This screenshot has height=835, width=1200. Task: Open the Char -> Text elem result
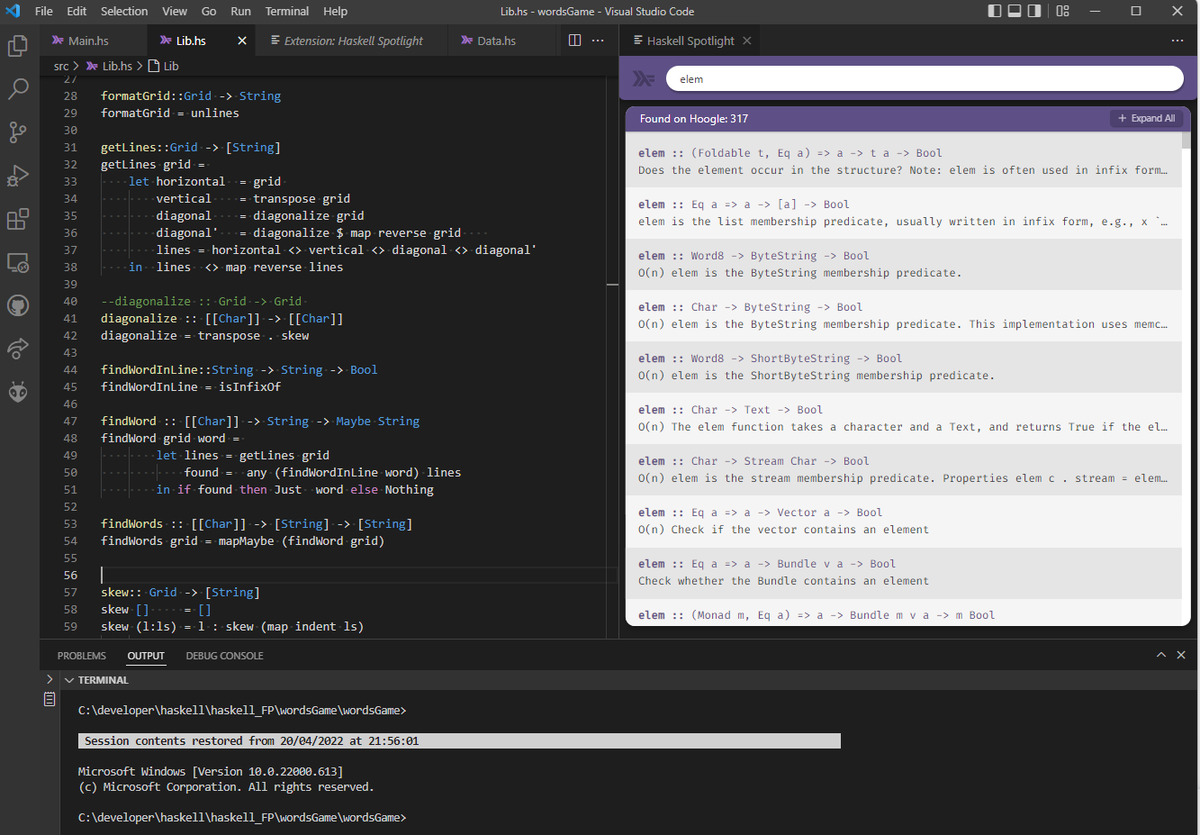[x=902, y=418]
